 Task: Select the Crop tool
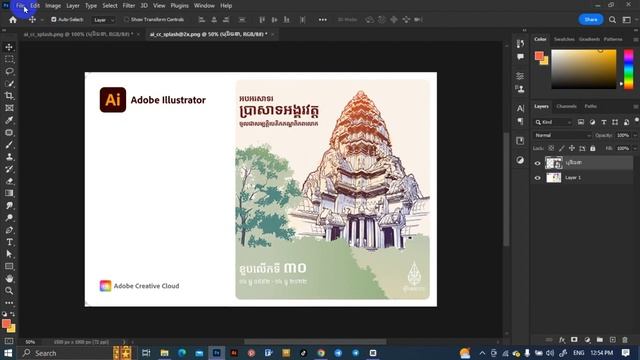(x=9, y=96)
